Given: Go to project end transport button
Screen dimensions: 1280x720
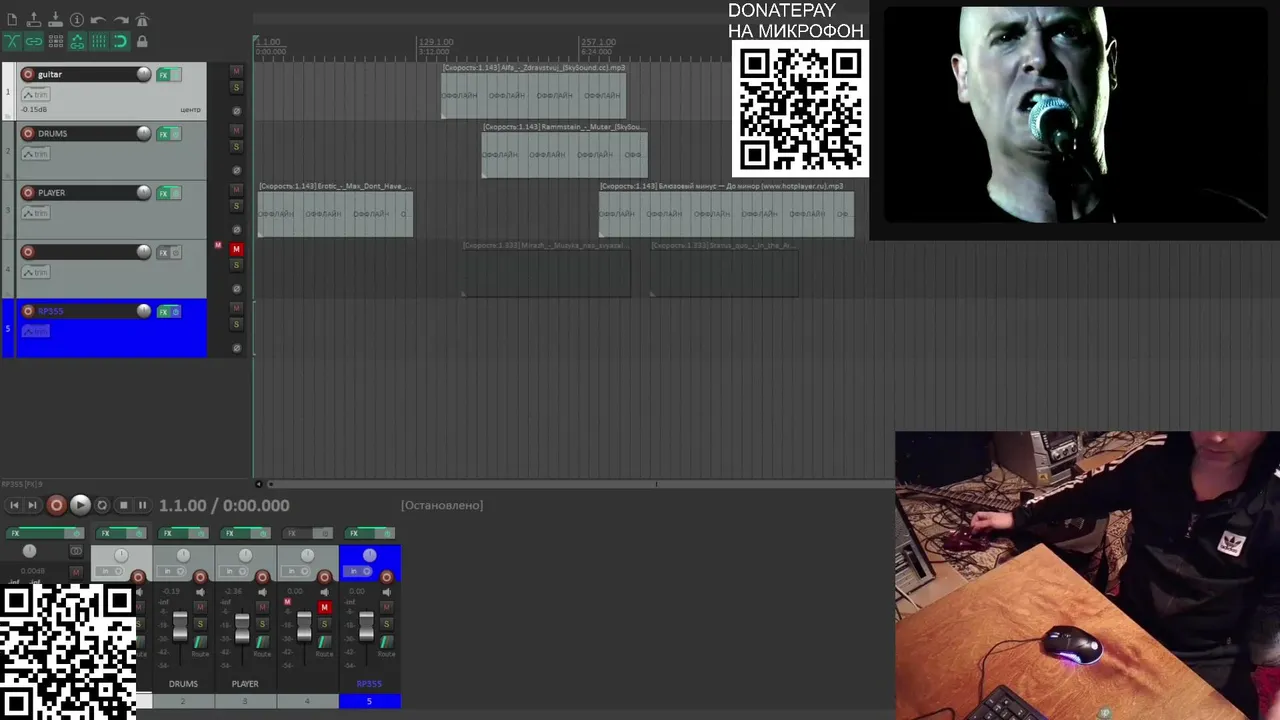Looking at the screenshot, I should click(x=32, y=506).
